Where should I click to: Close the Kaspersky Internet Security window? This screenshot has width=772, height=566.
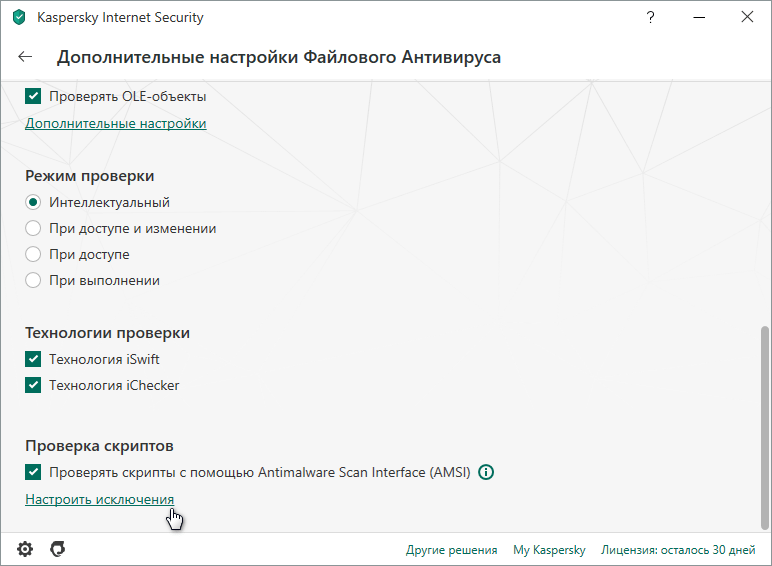(x=747, y=17)
